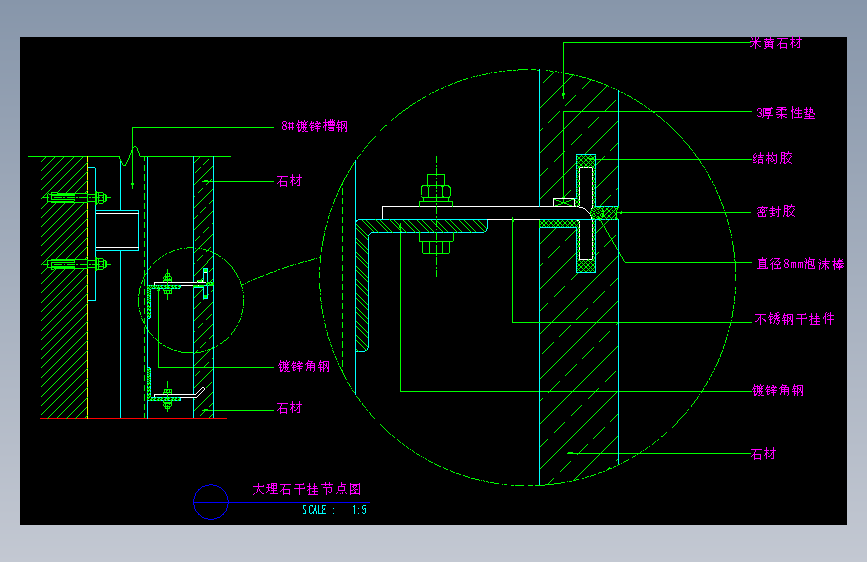Select the 3厚柔性垫 label
The image size is (867, 562).
click(786, 113)
